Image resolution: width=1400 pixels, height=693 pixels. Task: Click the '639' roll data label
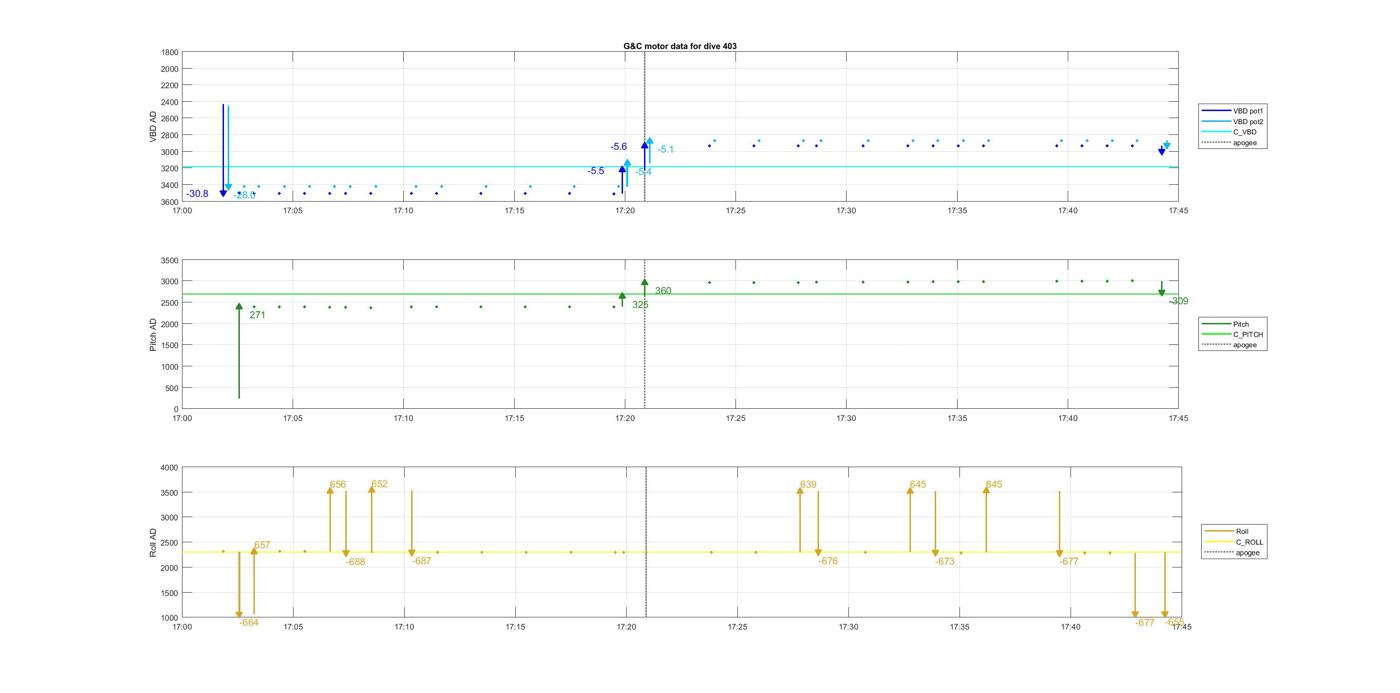pyautogui.click(x=808, y=485)
